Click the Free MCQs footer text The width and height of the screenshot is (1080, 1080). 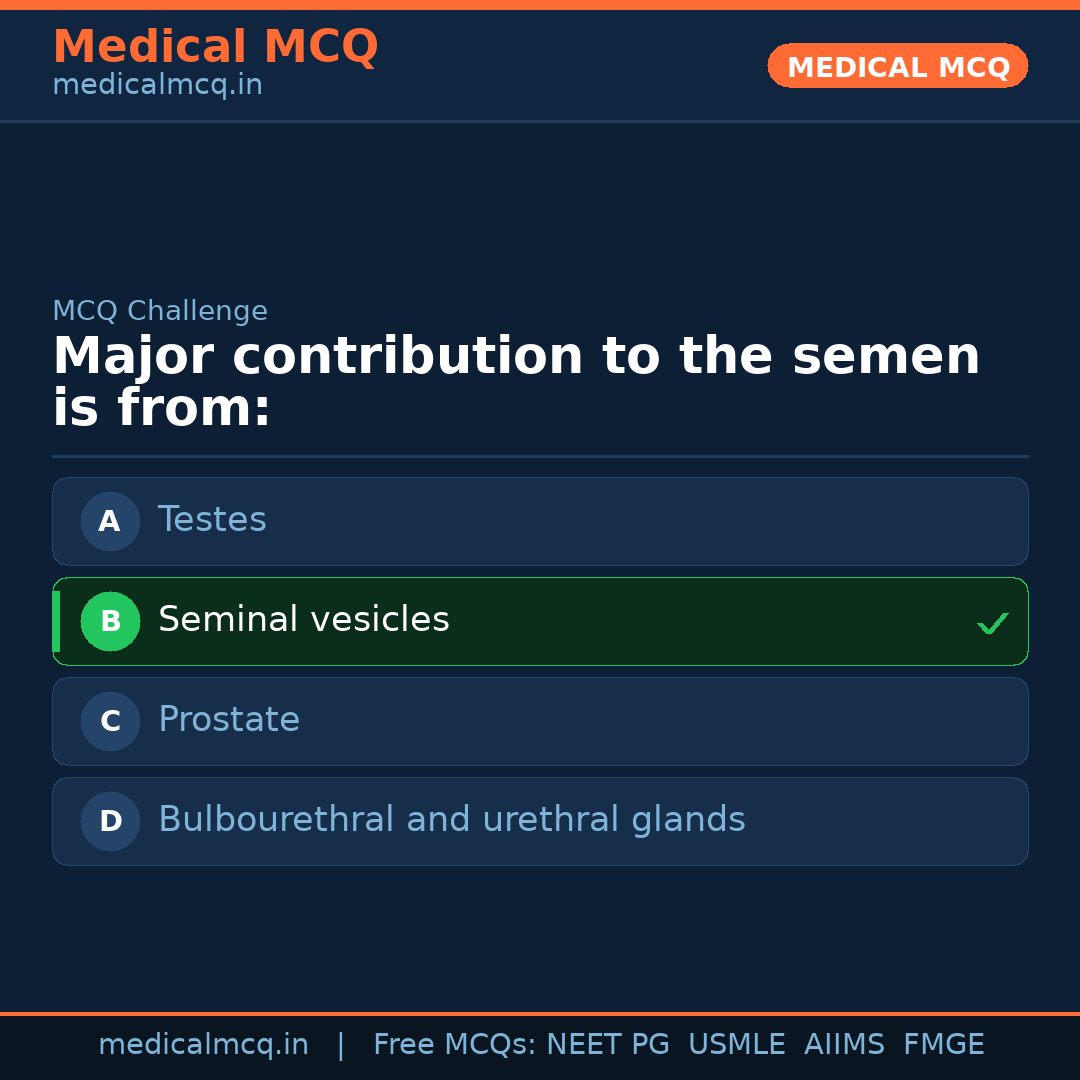(453, 1045)
